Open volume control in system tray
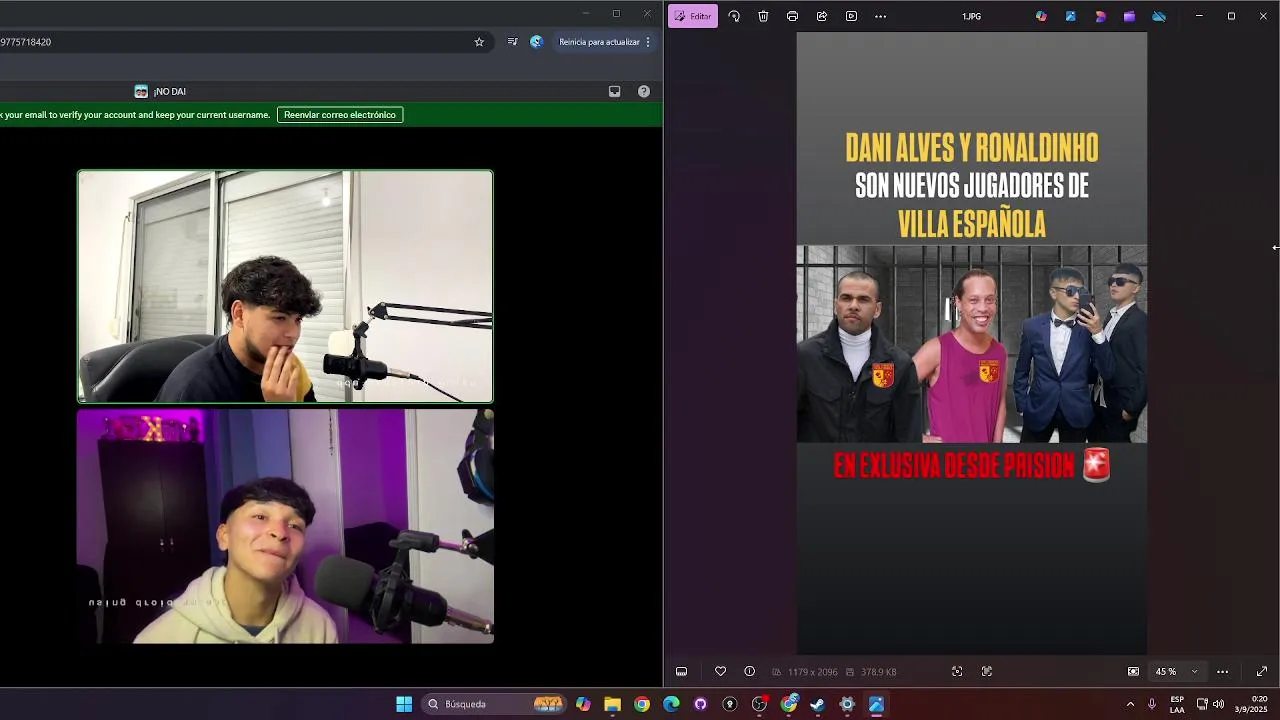 point(1218,704)
